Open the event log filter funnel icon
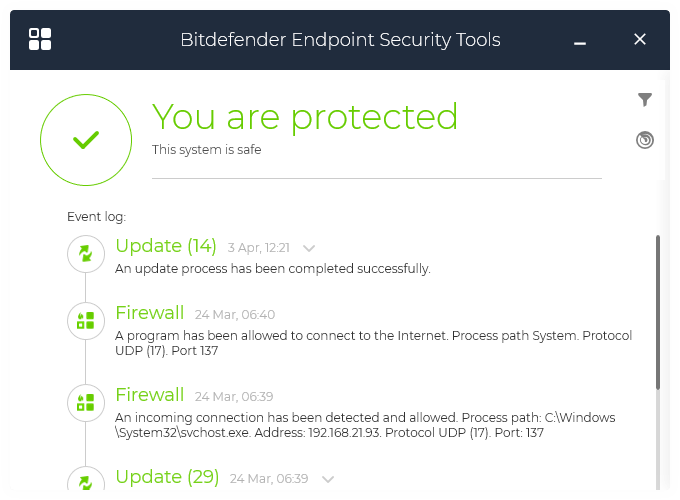Image resolution: width=680 pixels, height=500 pixels. tap(645, 99)
